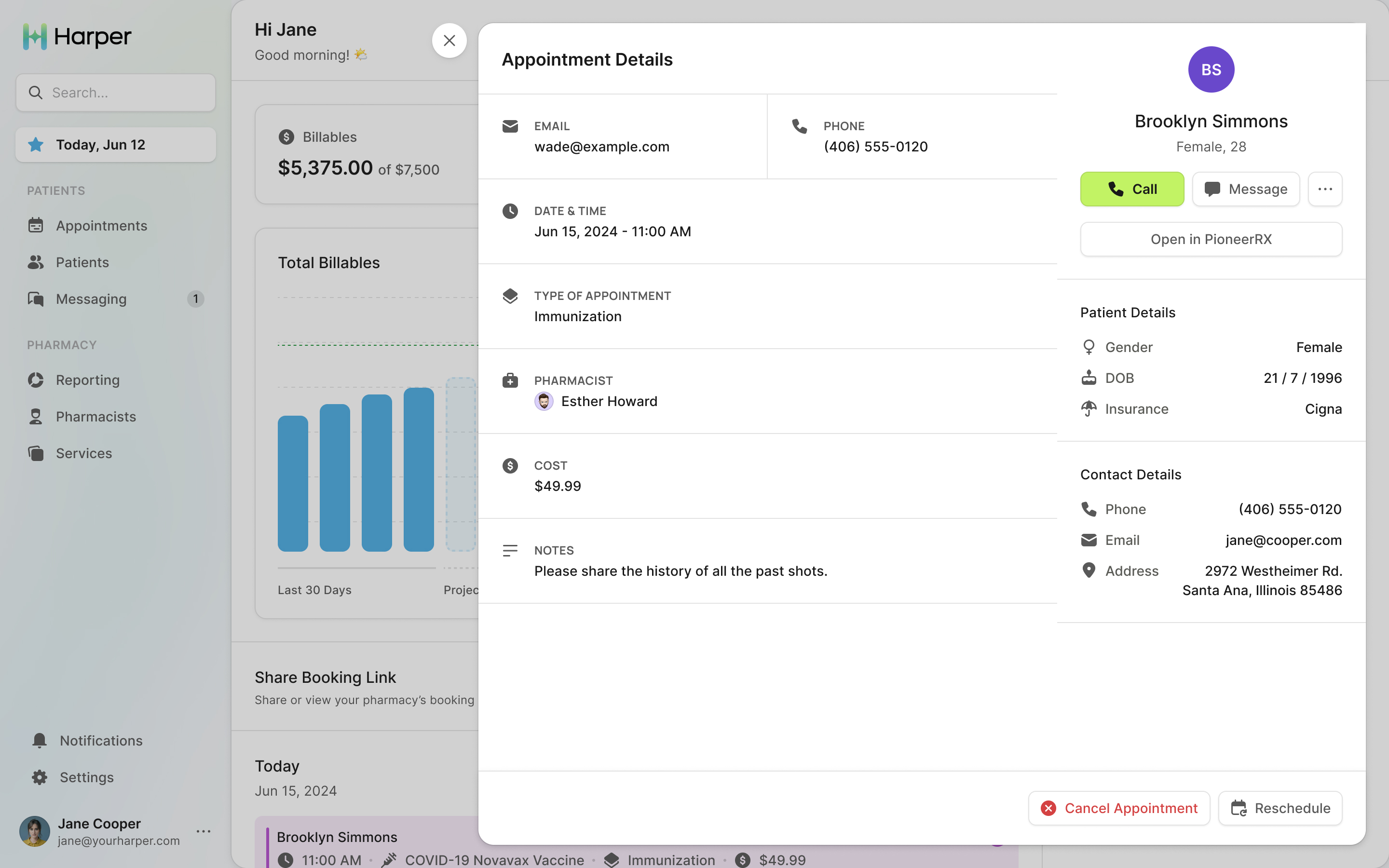Open the three-dot more options menu beside Message

(x=1325, y=189)
